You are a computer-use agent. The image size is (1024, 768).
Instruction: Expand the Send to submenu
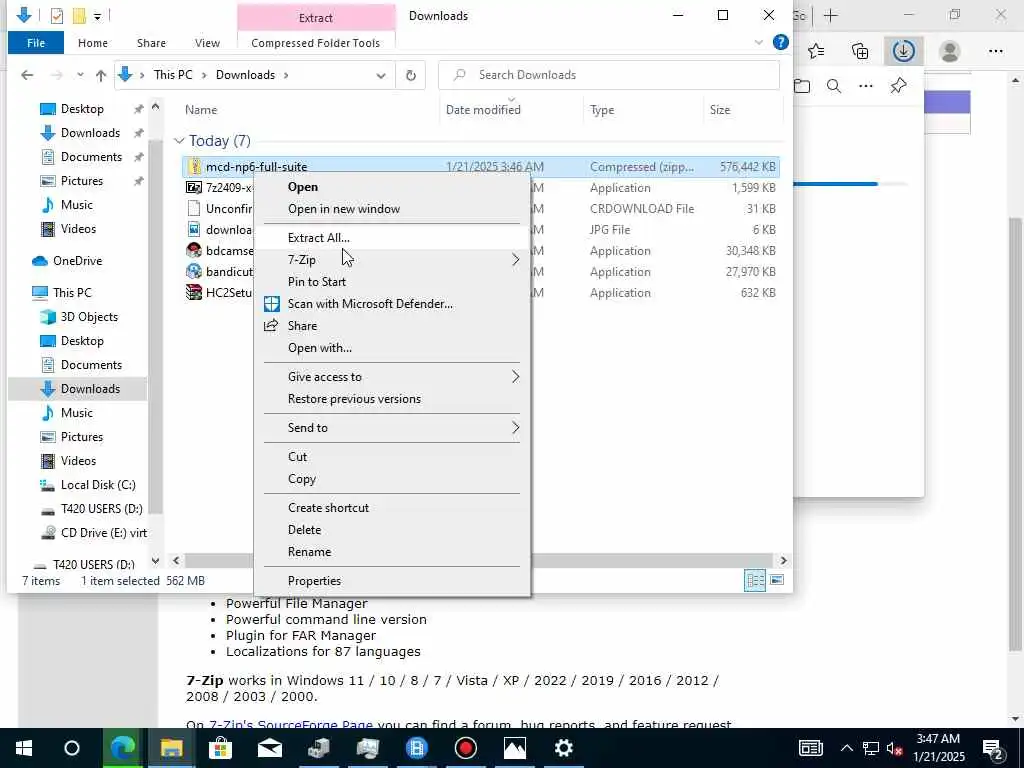point(392,428)
